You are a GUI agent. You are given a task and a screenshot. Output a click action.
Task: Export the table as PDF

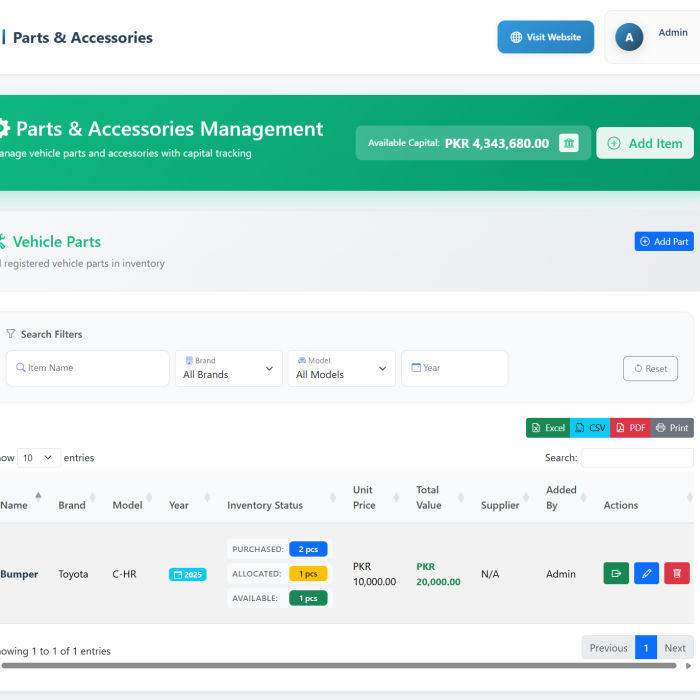pyautogui.click(x=631, y=428)
